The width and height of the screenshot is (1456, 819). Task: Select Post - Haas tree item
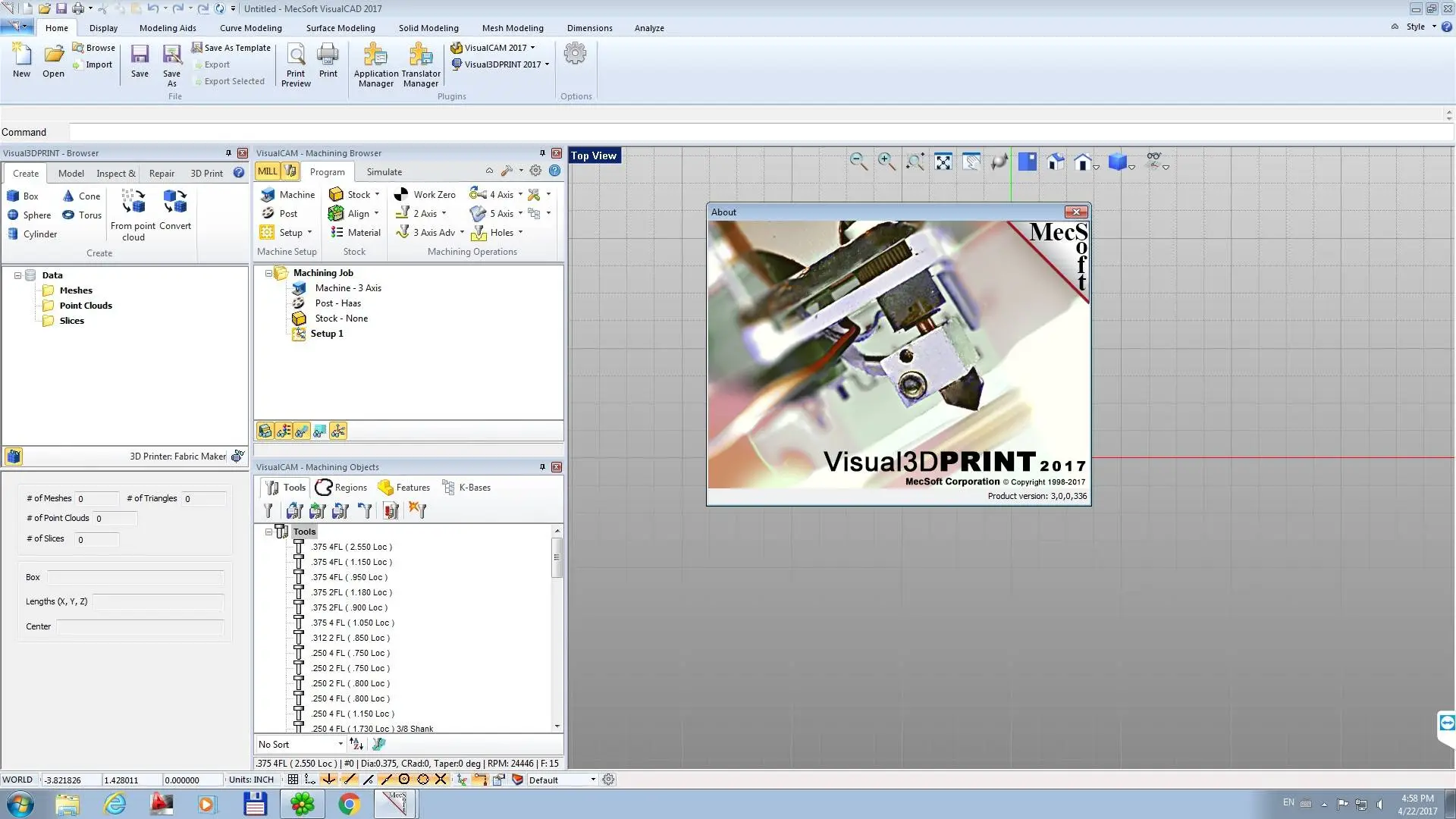click(337, 303)
